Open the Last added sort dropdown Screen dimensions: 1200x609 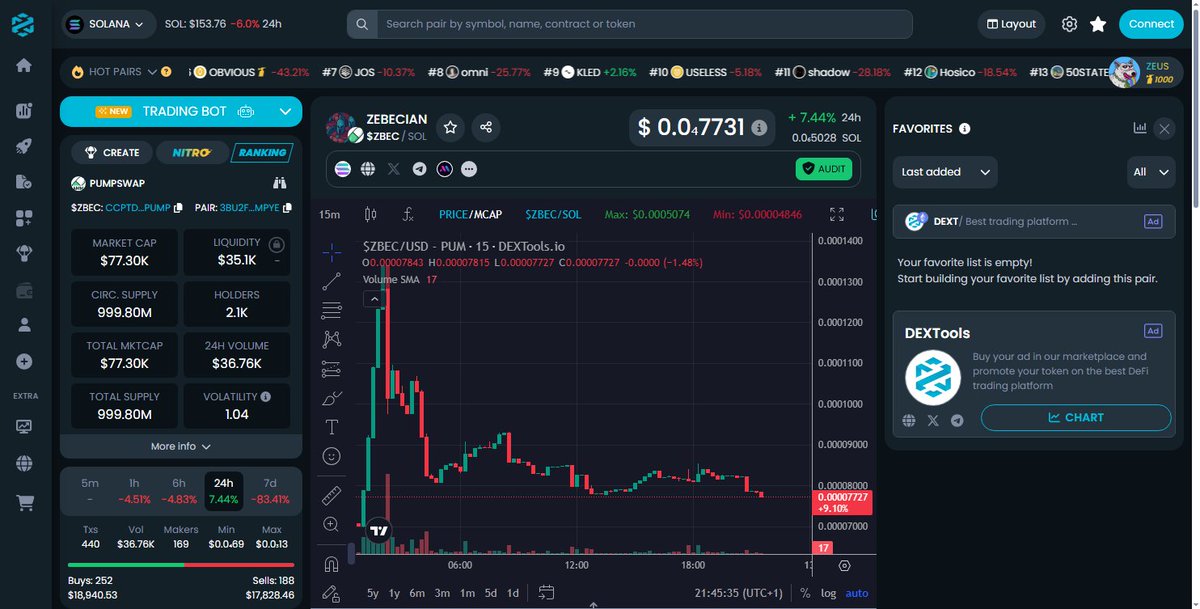pos(945,172)
